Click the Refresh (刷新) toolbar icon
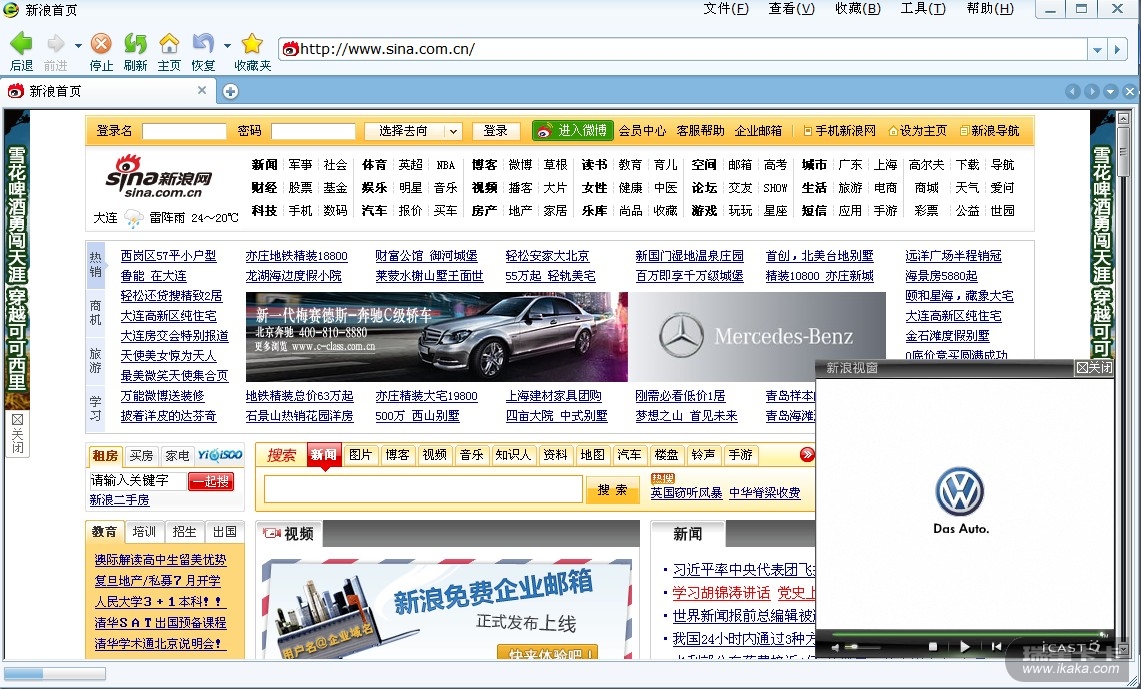Viewport: 1141px width, 689px height. click(135, 44)
